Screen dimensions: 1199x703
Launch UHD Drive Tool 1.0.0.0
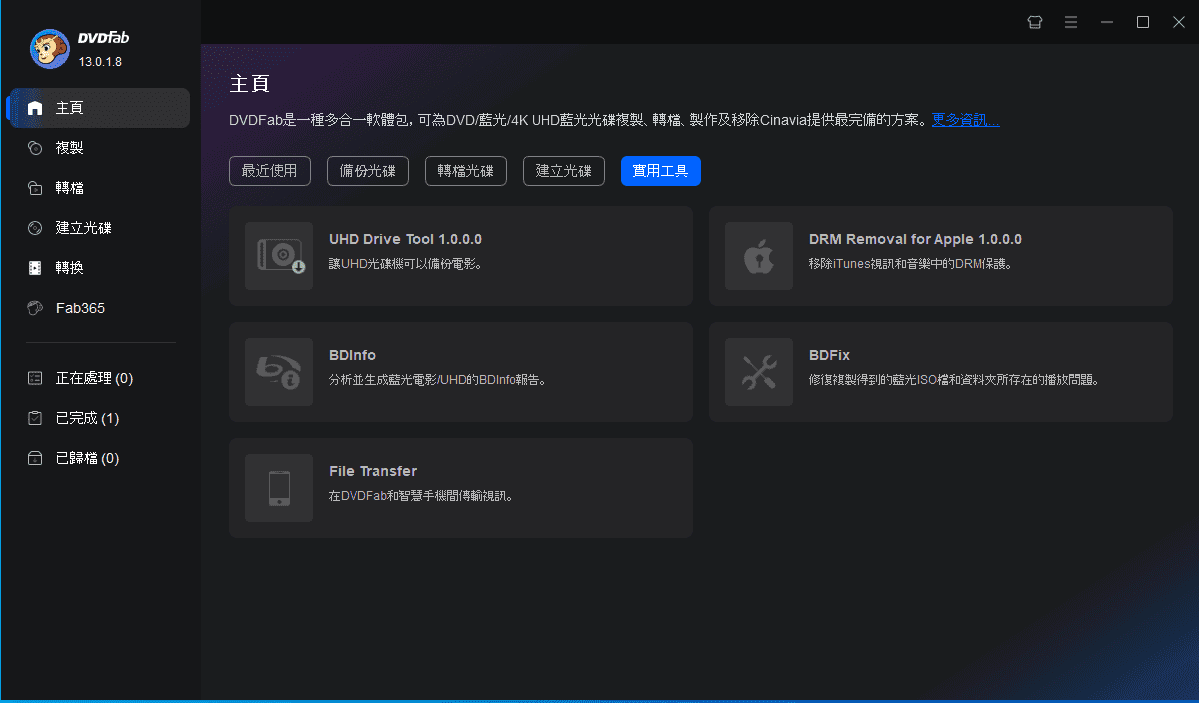(405, 239)
